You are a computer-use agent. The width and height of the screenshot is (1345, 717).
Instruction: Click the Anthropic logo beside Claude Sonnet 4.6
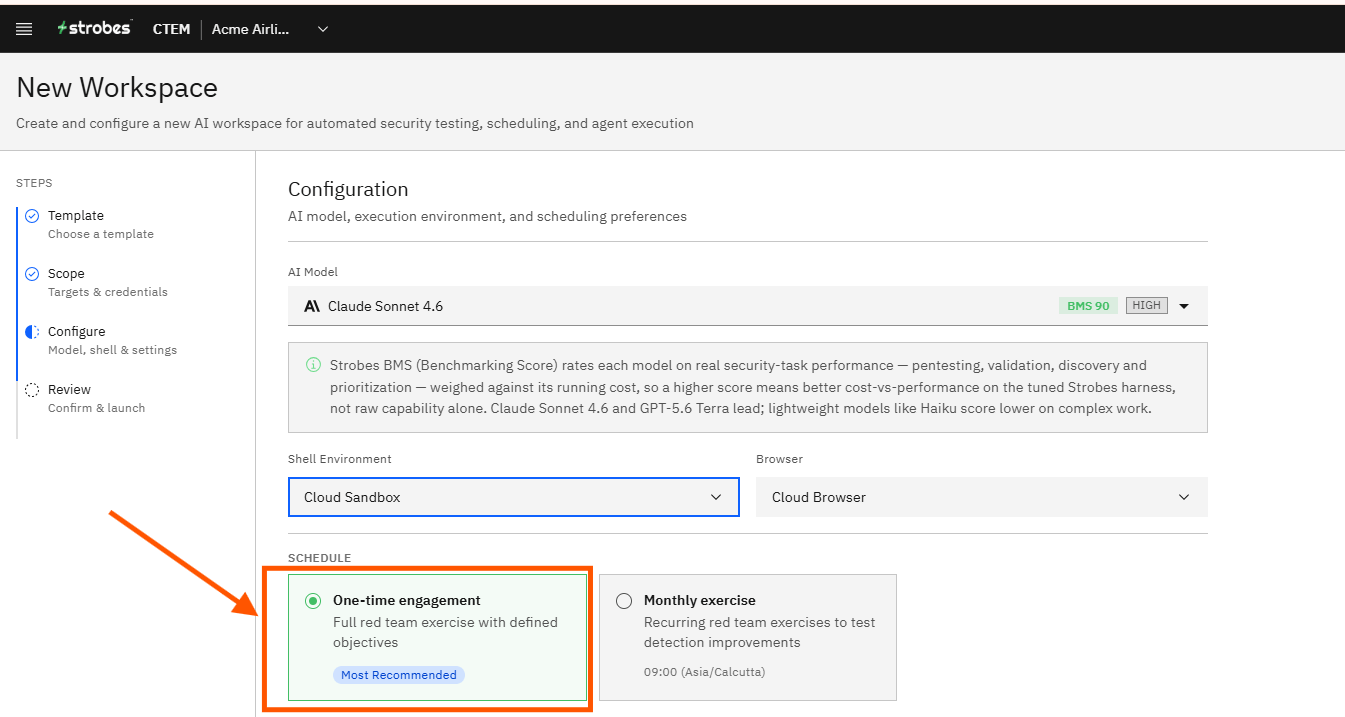coord(312,306)
